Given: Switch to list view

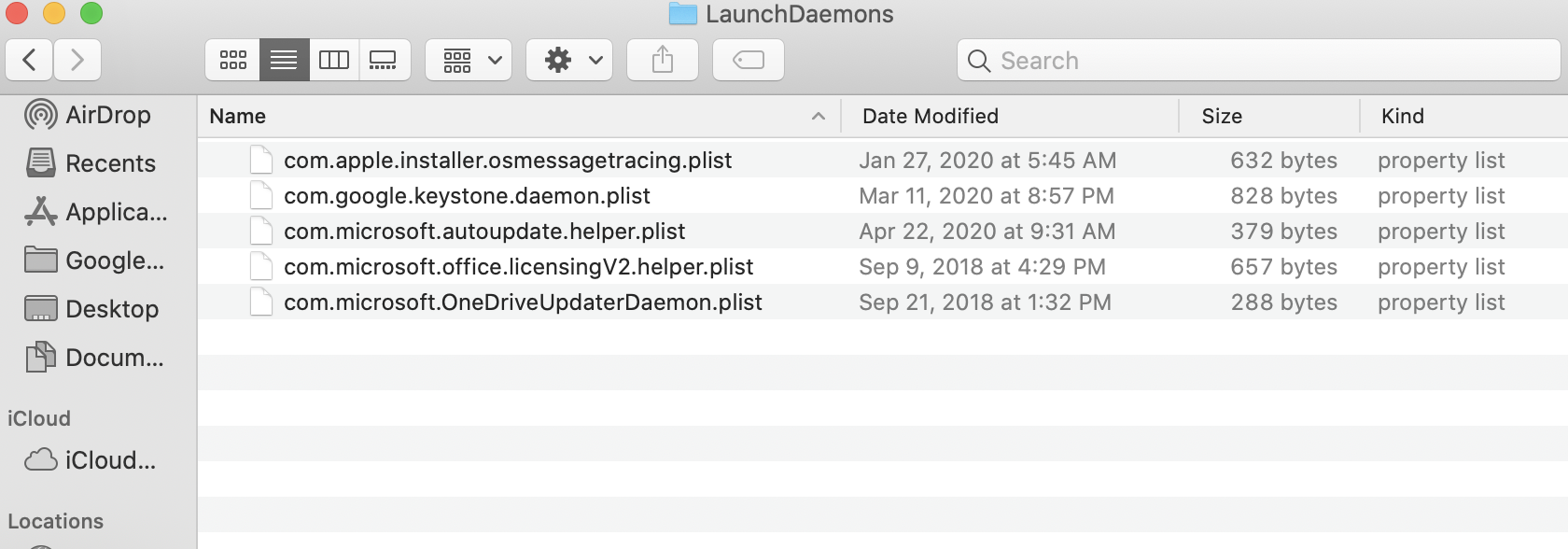Looking at the screenshot, I should [x=284, y=61].
